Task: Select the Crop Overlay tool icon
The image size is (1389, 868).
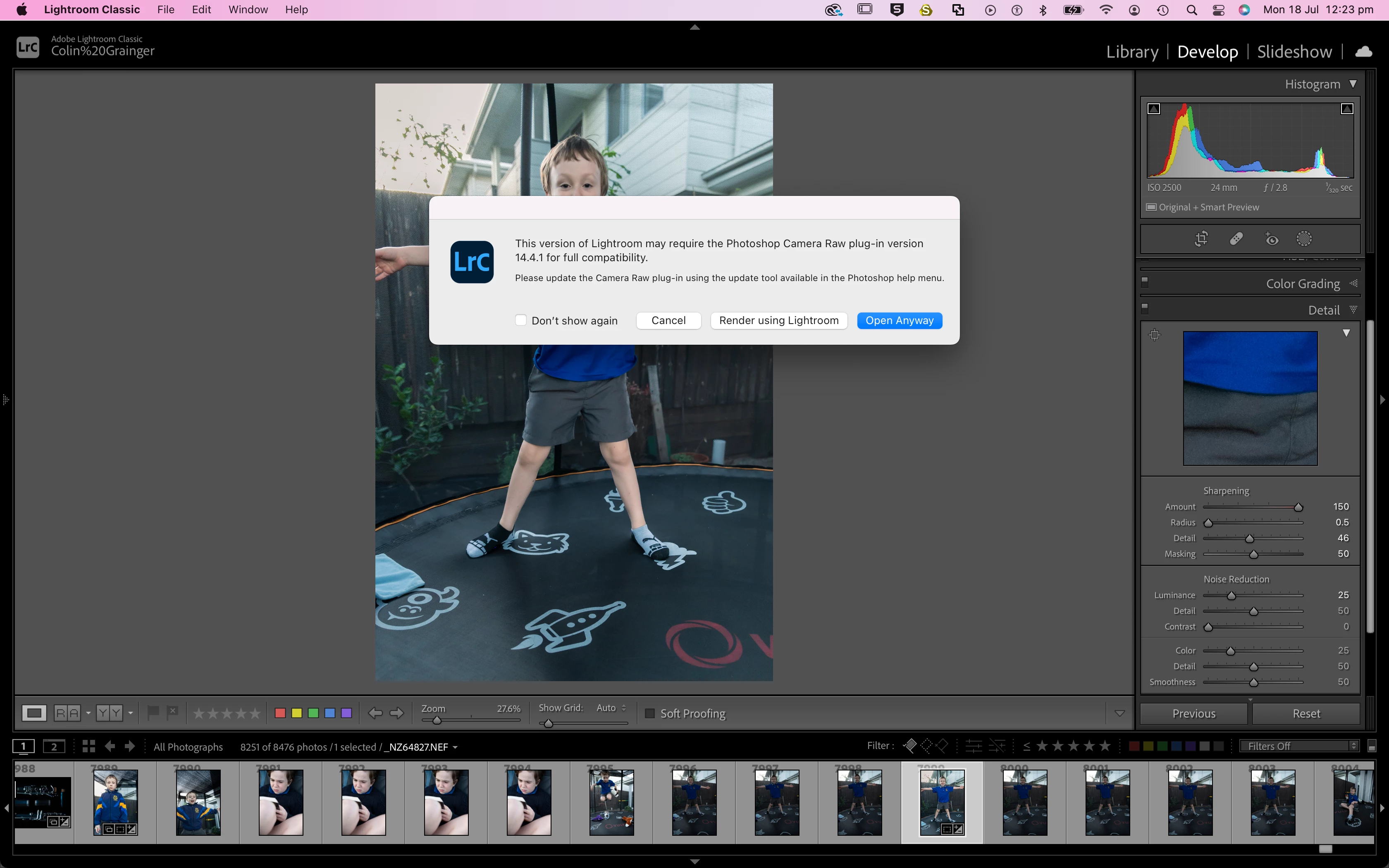Action: (1201, 239)
